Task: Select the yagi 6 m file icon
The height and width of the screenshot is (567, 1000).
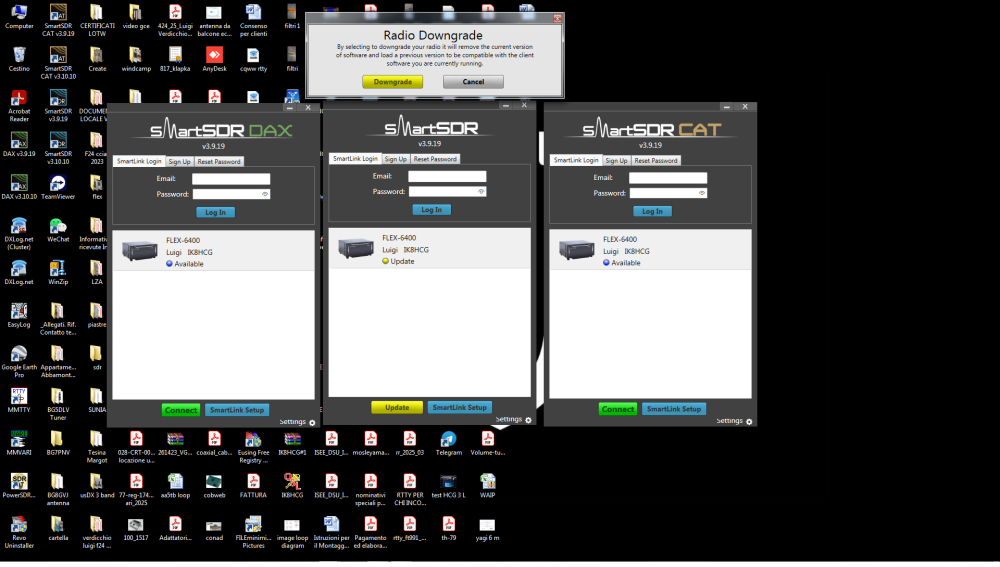Action: click(487, 529)
